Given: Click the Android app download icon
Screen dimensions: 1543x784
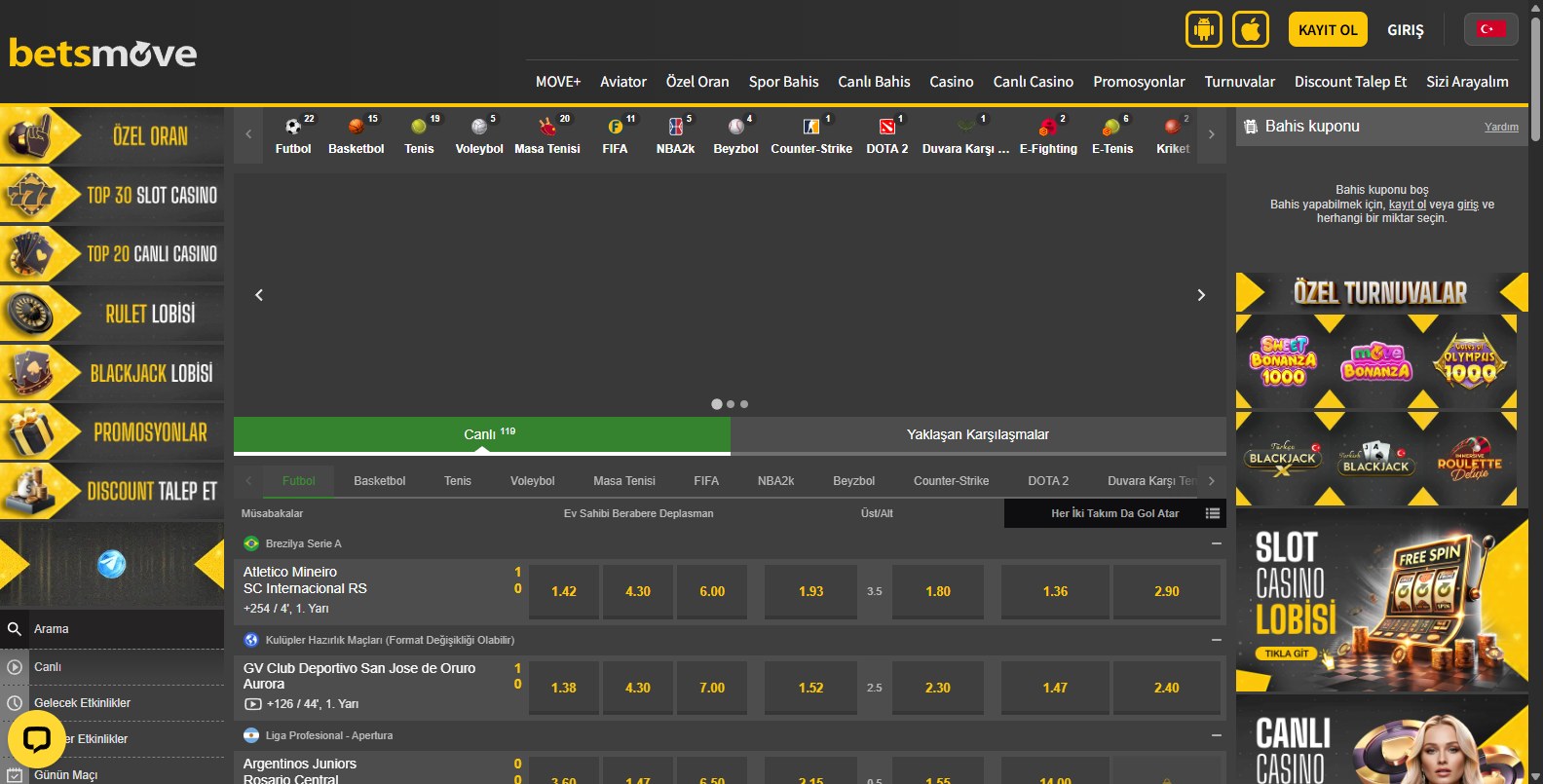Looking at the screenshot, I should point(1203,29).
